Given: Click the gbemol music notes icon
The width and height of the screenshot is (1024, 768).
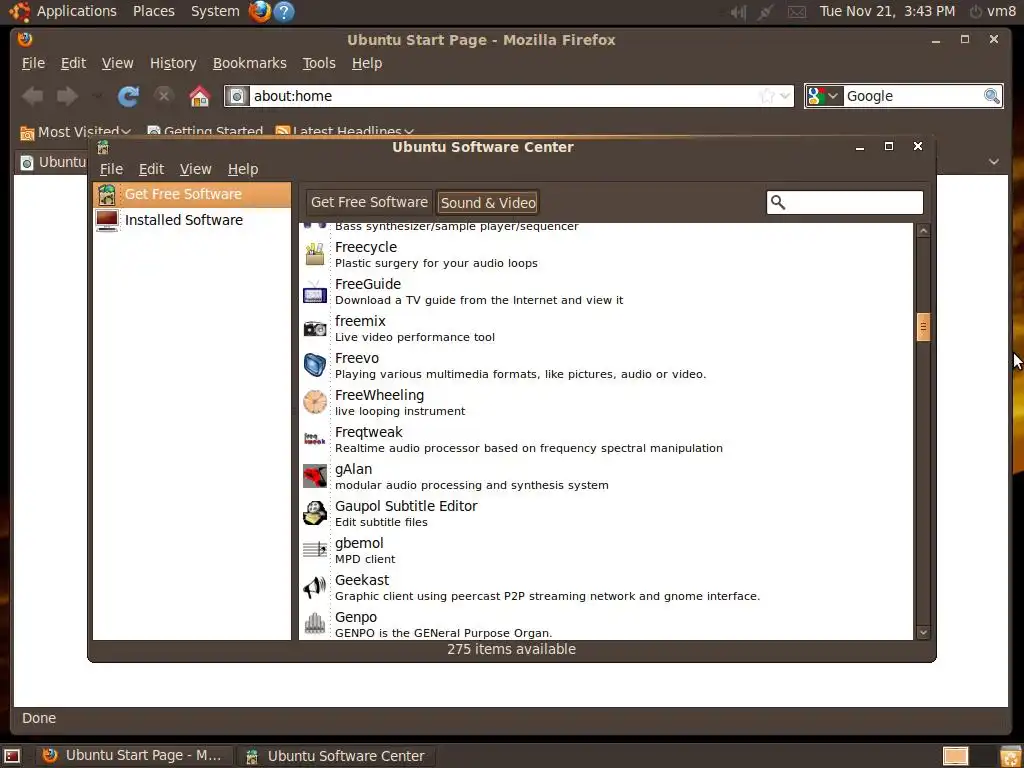Looking at the screenshot, I should coord(315,551).
